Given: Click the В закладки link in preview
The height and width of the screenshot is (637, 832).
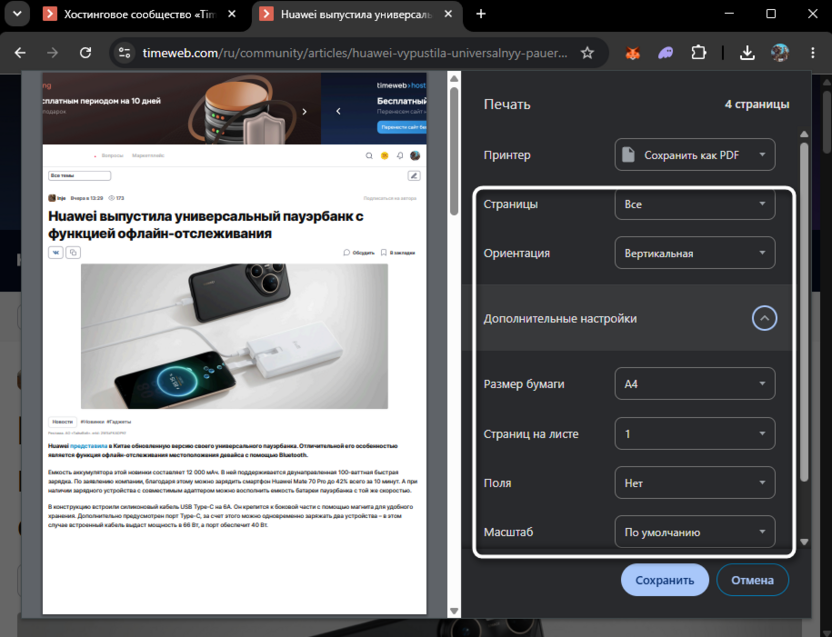Looking at the screenshot, I should tap(398, 253).
